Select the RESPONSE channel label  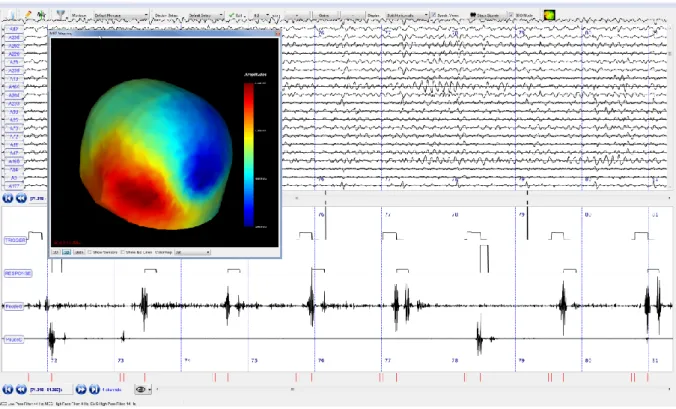18,274
